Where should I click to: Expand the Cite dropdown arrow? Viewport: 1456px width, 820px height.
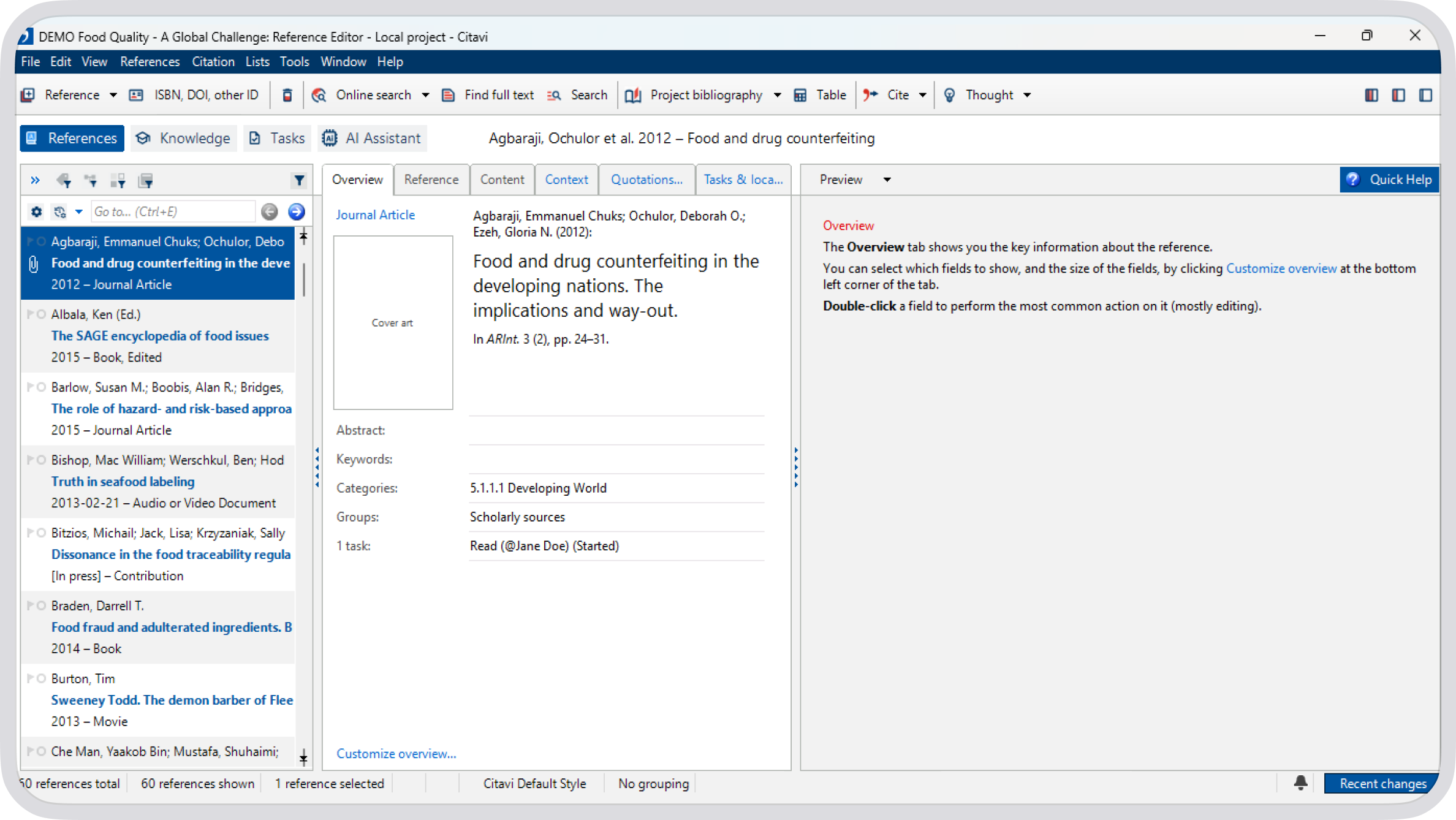pyautogui.click(x=922, y=95)
